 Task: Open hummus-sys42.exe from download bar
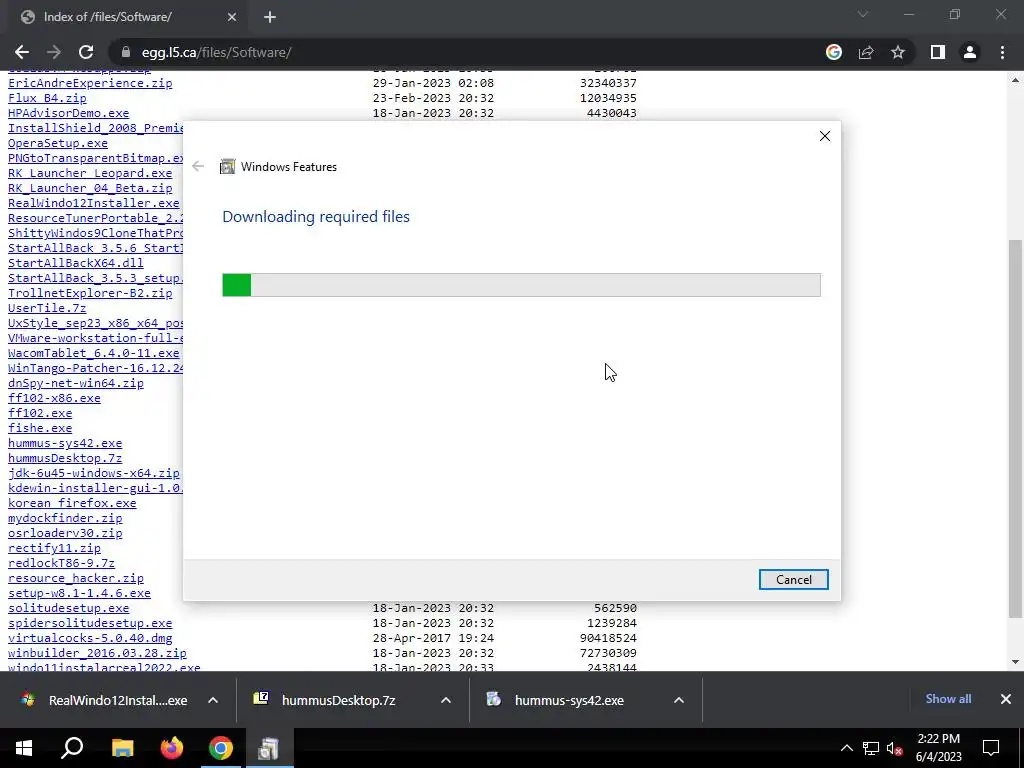[555, 700]
